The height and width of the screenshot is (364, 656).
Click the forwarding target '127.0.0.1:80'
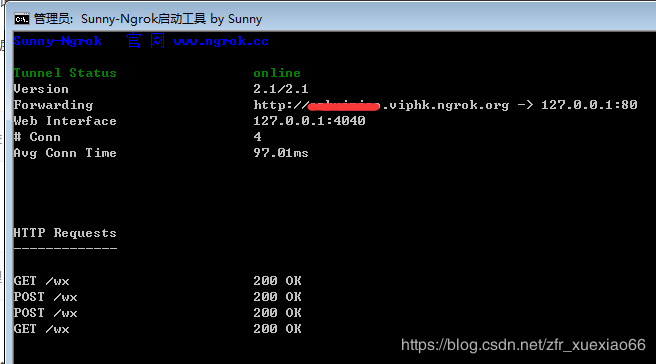(589, 105)
